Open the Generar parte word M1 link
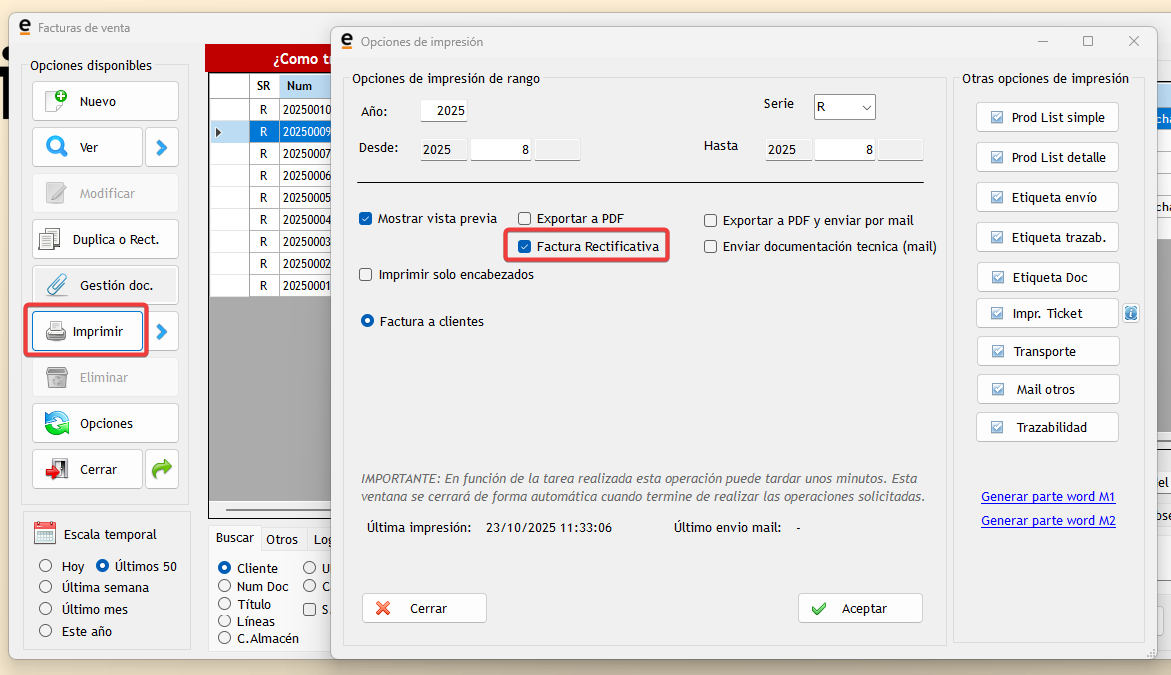The width and height of the screenshot is (1171, 675). tap(1048, 497)
